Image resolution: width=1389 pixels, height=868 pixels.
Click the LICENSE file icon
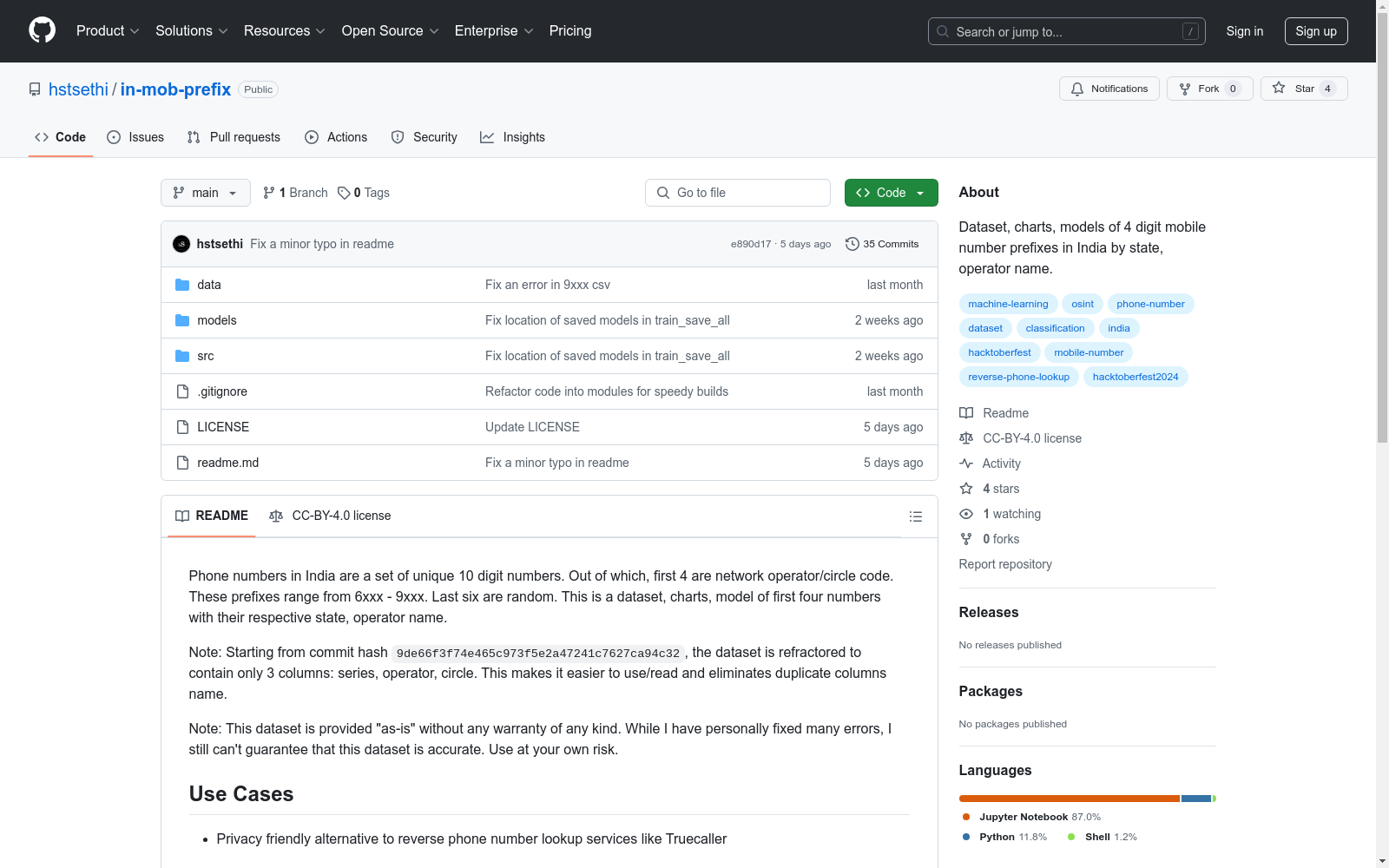[x=182, y=427]
